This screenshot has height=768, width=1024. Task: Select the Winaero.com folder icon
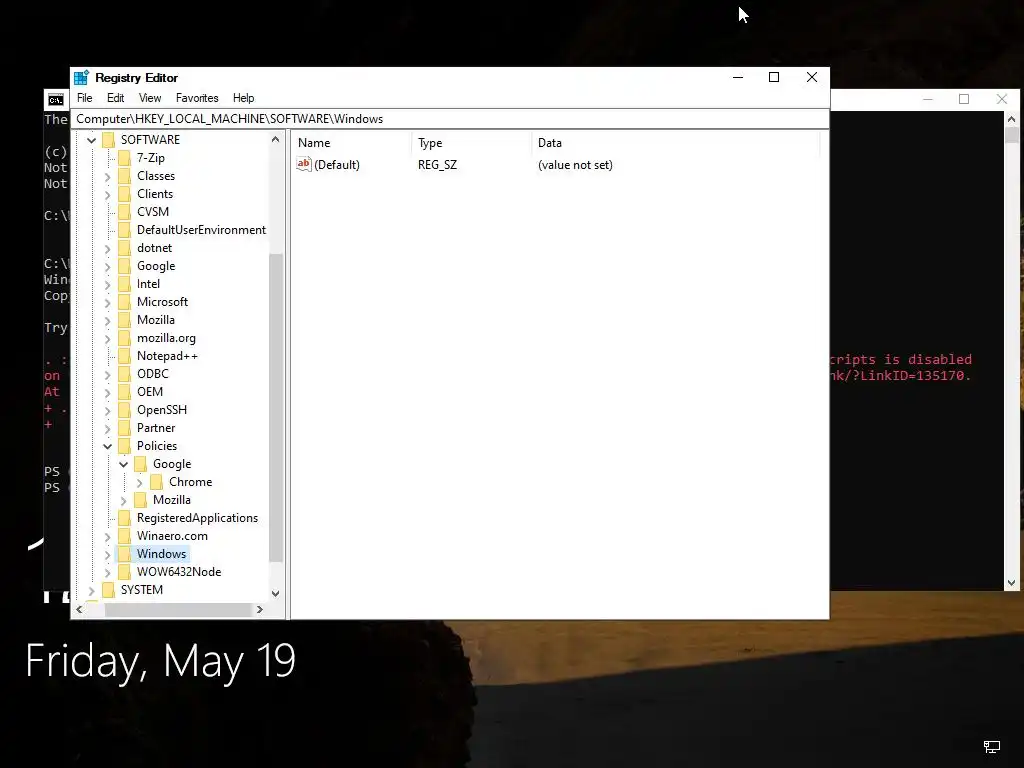125,536
